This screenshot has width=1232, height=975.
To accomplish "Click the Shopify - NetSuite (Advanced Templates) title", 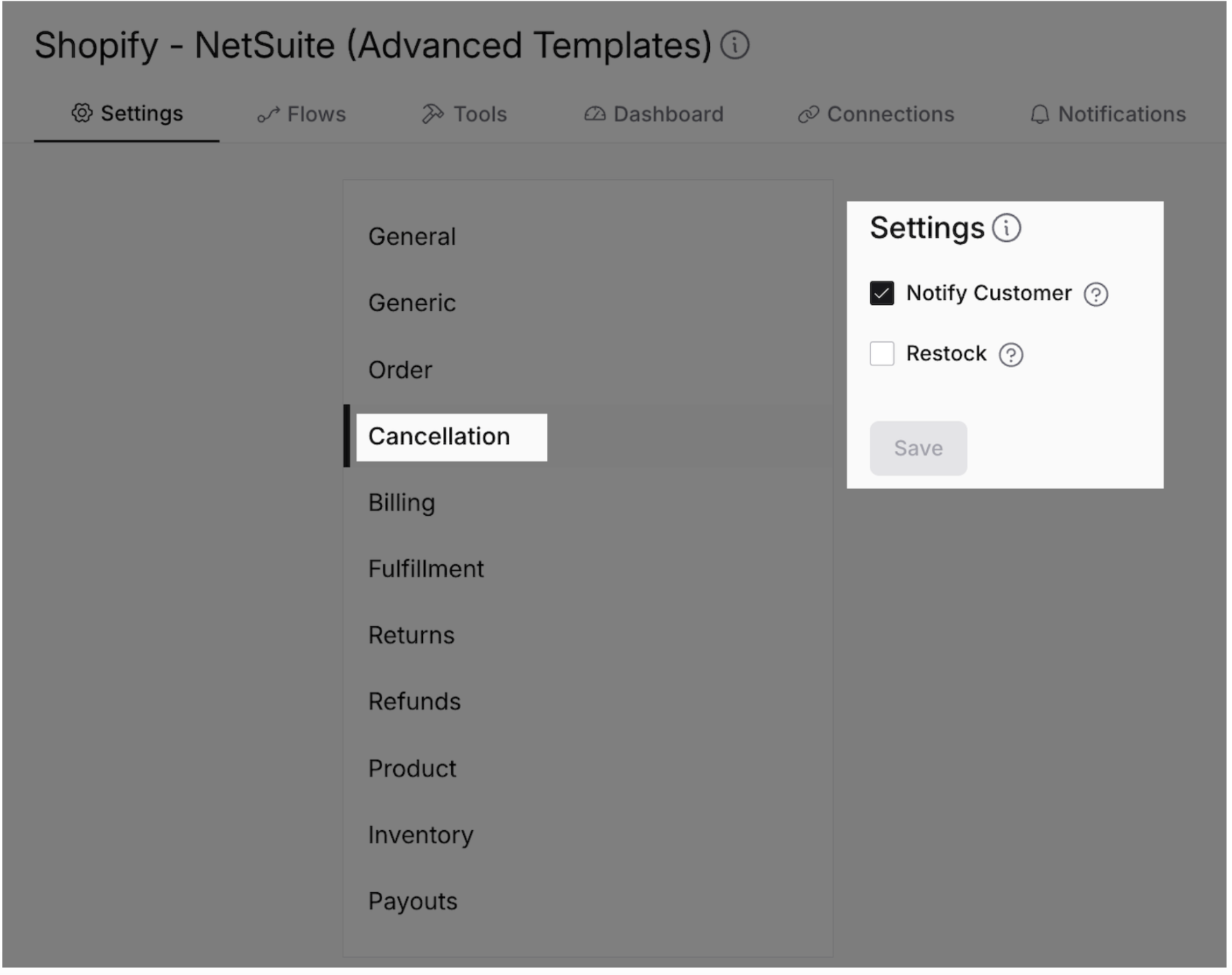I will pos(373,46).
